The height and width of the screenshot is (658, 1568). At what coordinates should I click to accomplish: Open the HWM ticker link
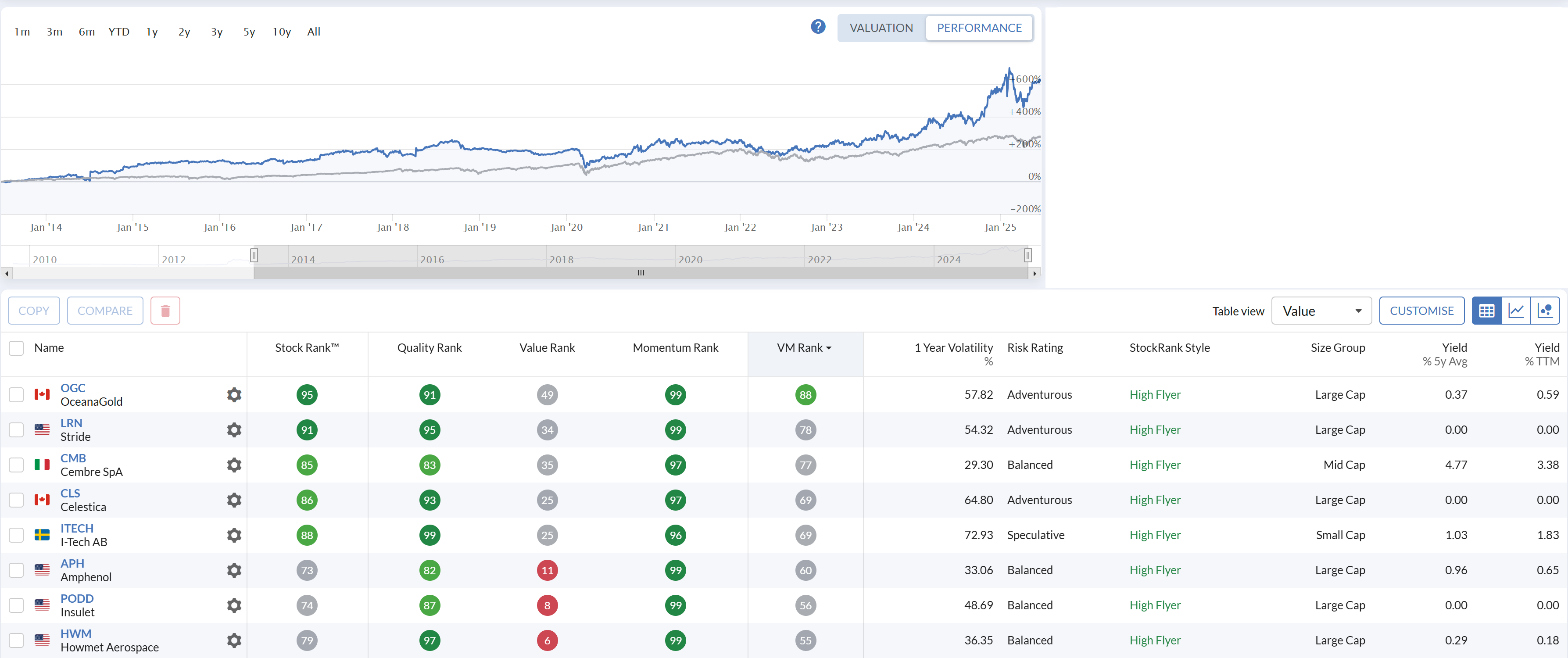tap(76, 634)
